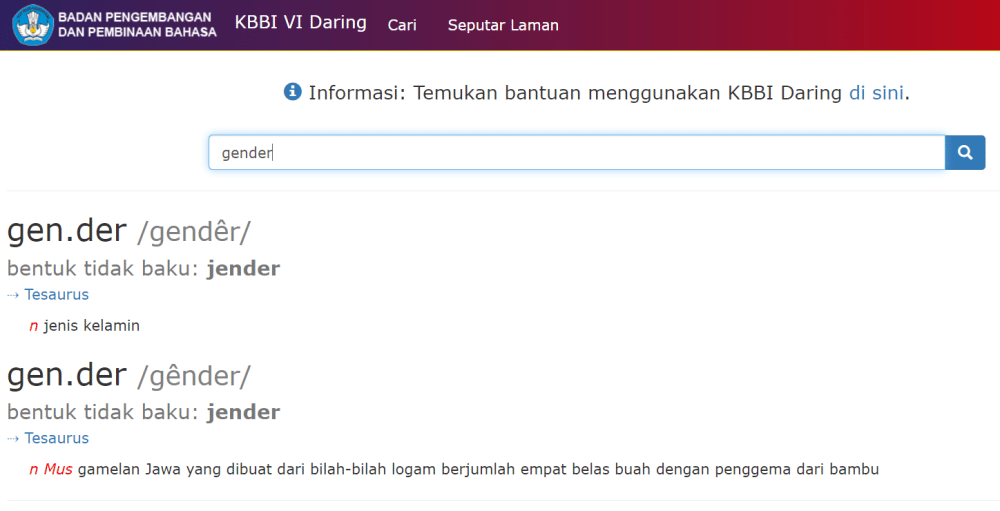Go to KBBI VI Daring home

click(x=300, y=23)
